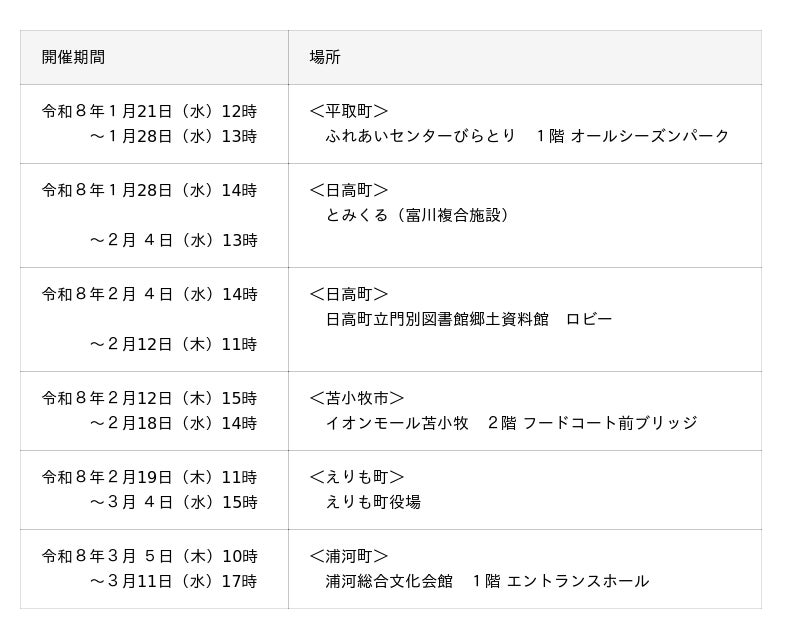Select the ~2月18日(水)14時 end date

173,423
